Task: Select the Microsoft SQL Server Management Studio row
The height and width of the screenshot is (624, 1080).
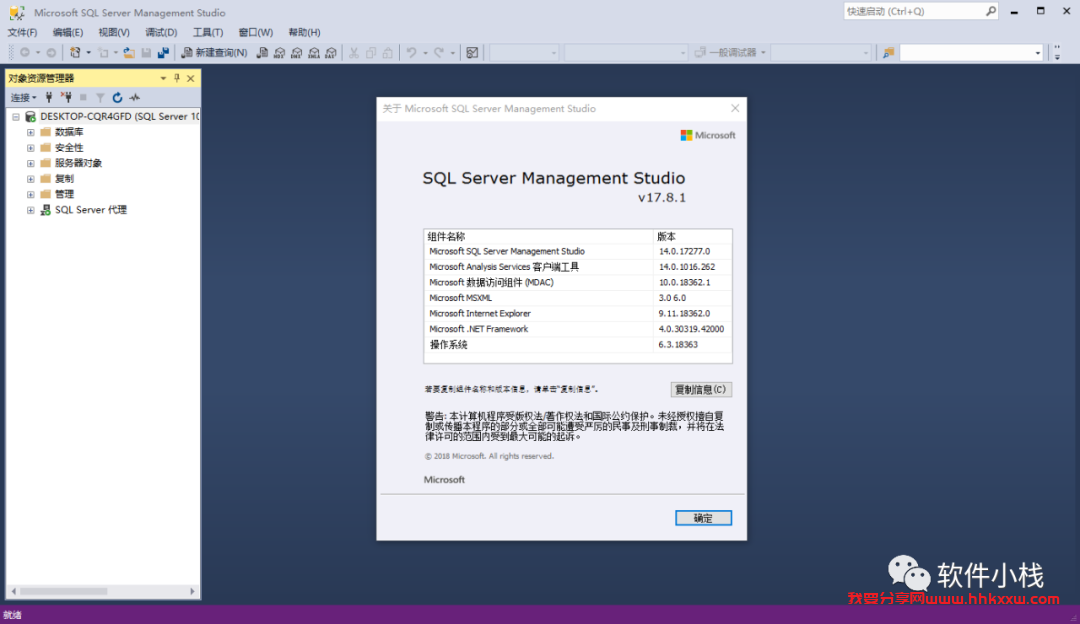Action: point(577,251)
